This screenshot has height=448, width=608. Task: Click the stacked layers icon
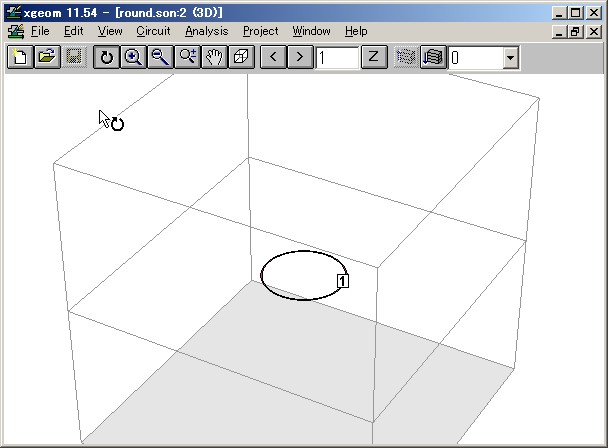coord(433,57)
